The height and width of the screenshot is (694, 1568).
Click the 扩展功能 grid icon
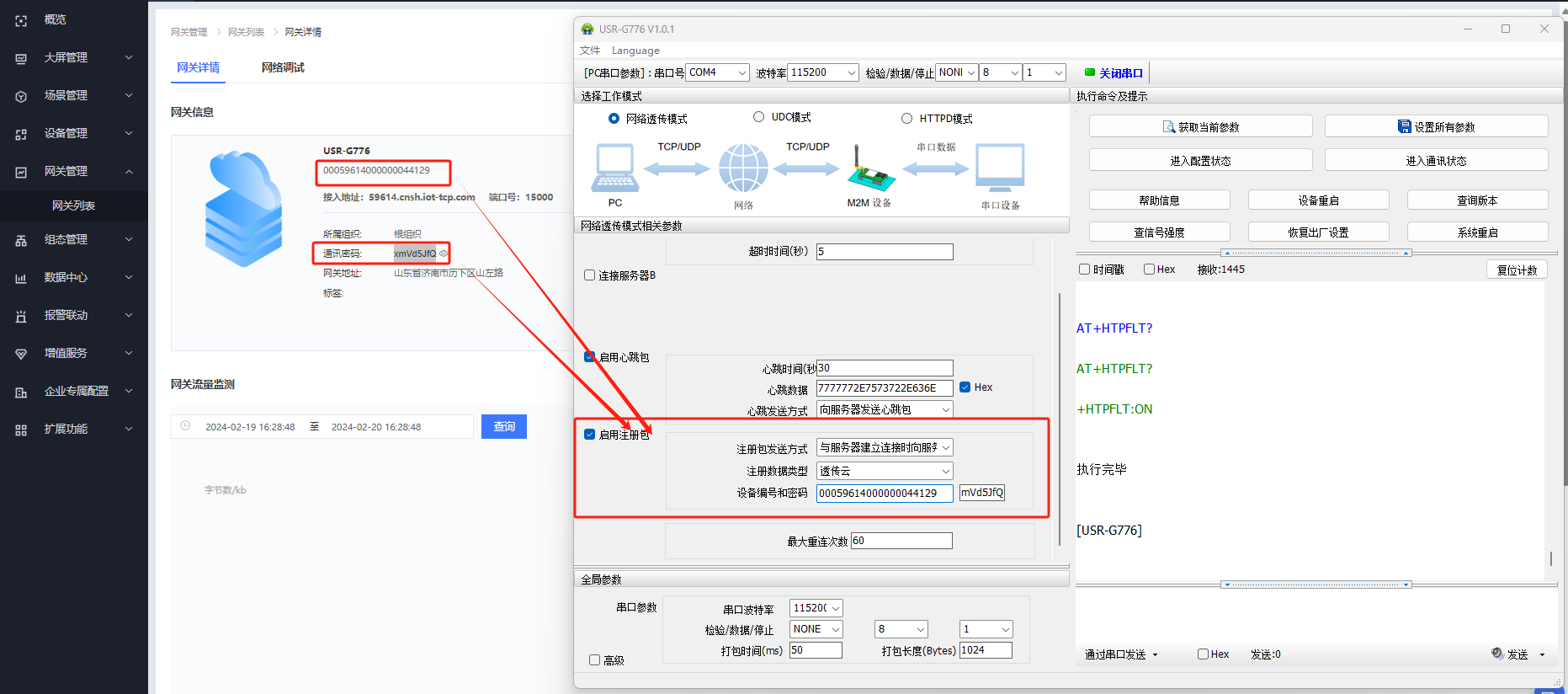(x=21, y=430)
